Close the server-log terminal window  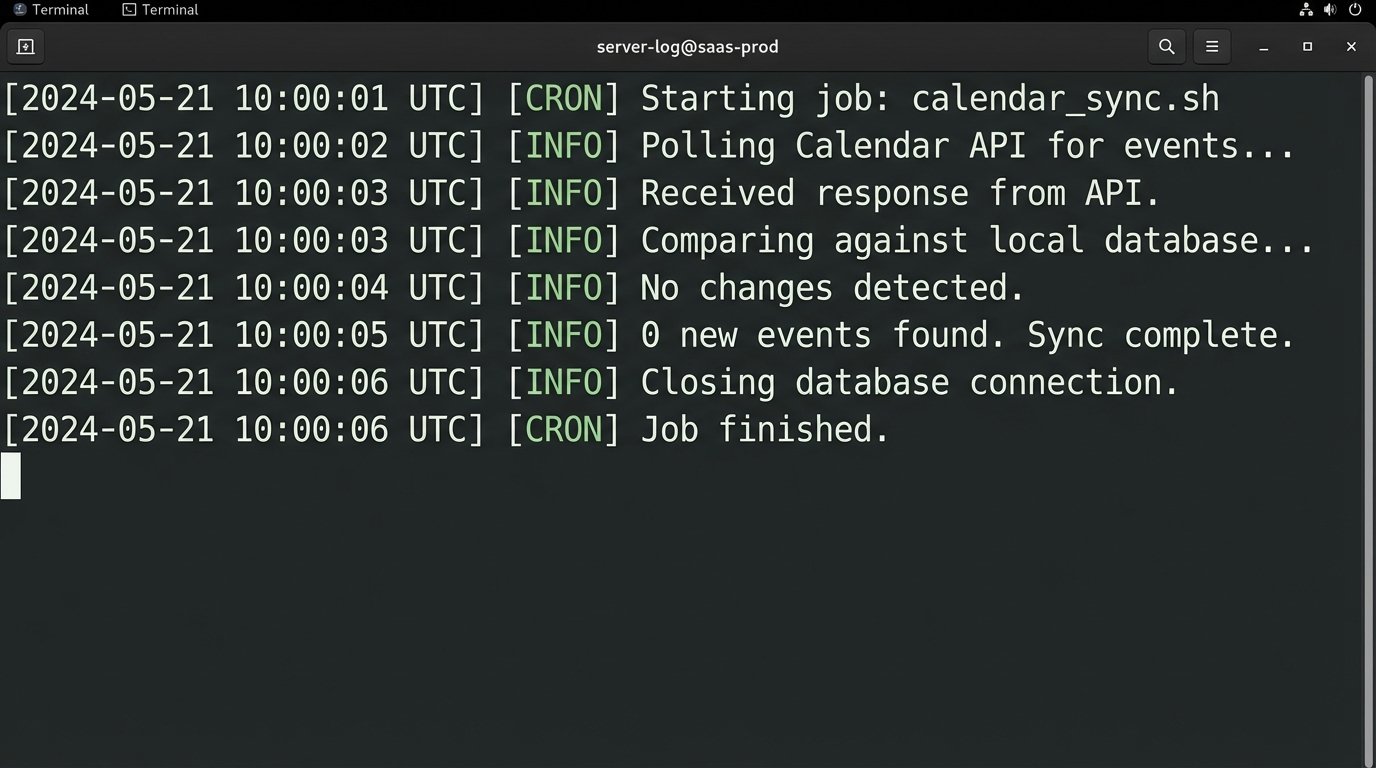[x=1351, y=46]
